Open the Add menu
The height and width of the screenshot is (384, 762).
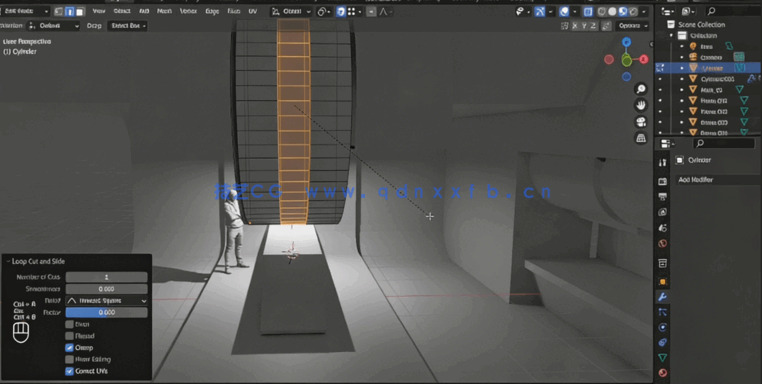pyautogui.click(x=144, y=11)
